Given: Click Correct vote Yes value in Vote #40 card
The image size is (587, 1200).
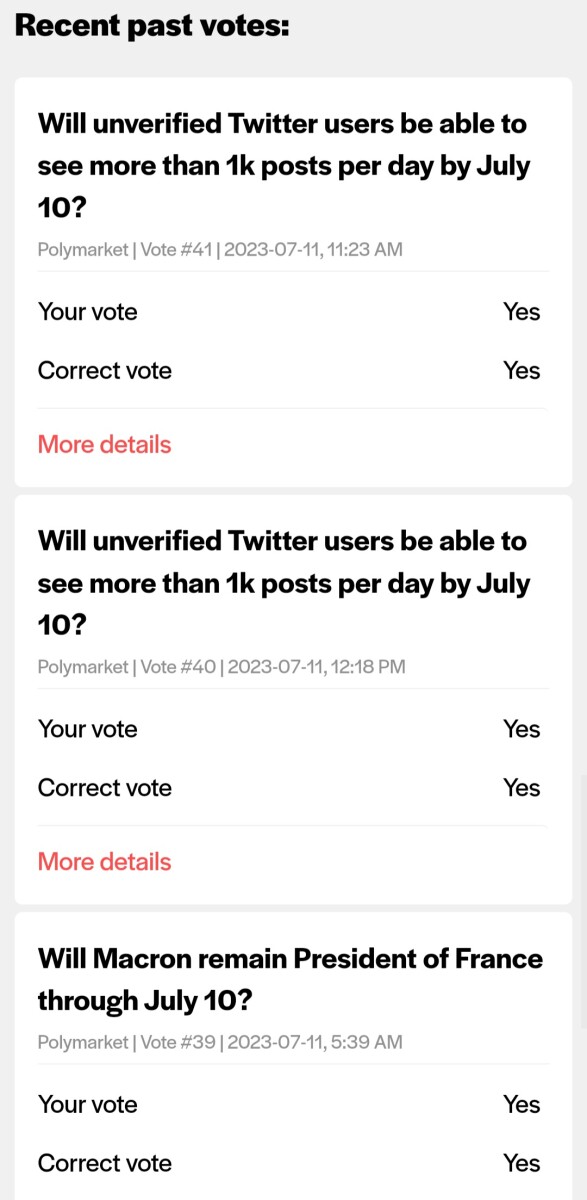Looking at the screenshot, I should click(x=522, y=788).
